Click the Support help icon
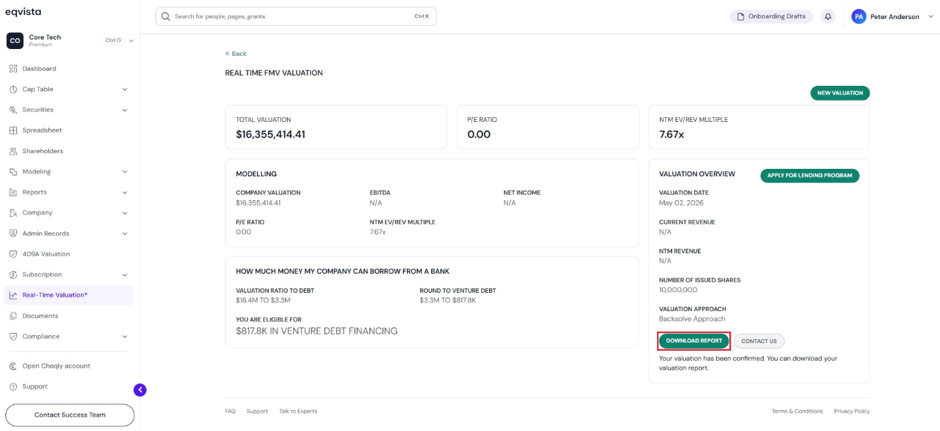The height and width of the screenshot is (431, 940). click(x=13, y=387)
